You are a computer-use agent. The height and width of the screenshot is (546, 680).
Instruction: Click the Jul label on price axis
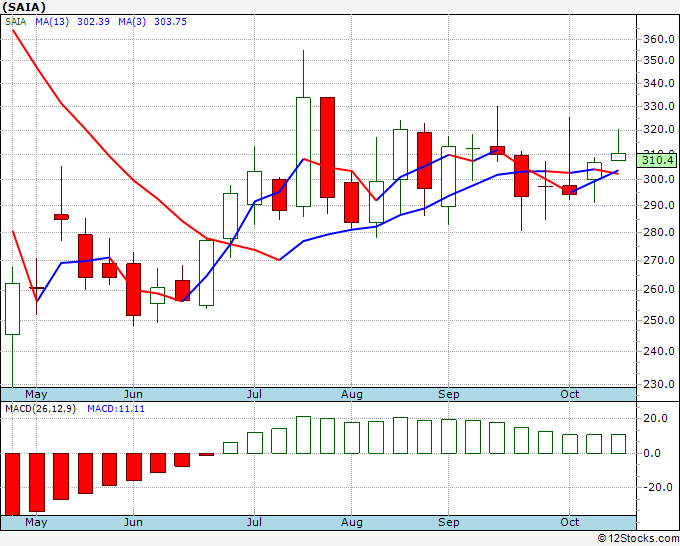coord(254,394)
